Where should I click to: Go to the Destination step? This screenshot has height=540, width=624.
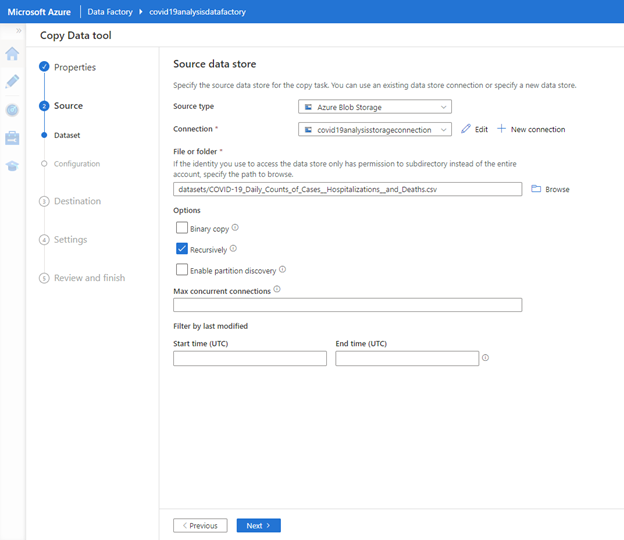[77, 201]
